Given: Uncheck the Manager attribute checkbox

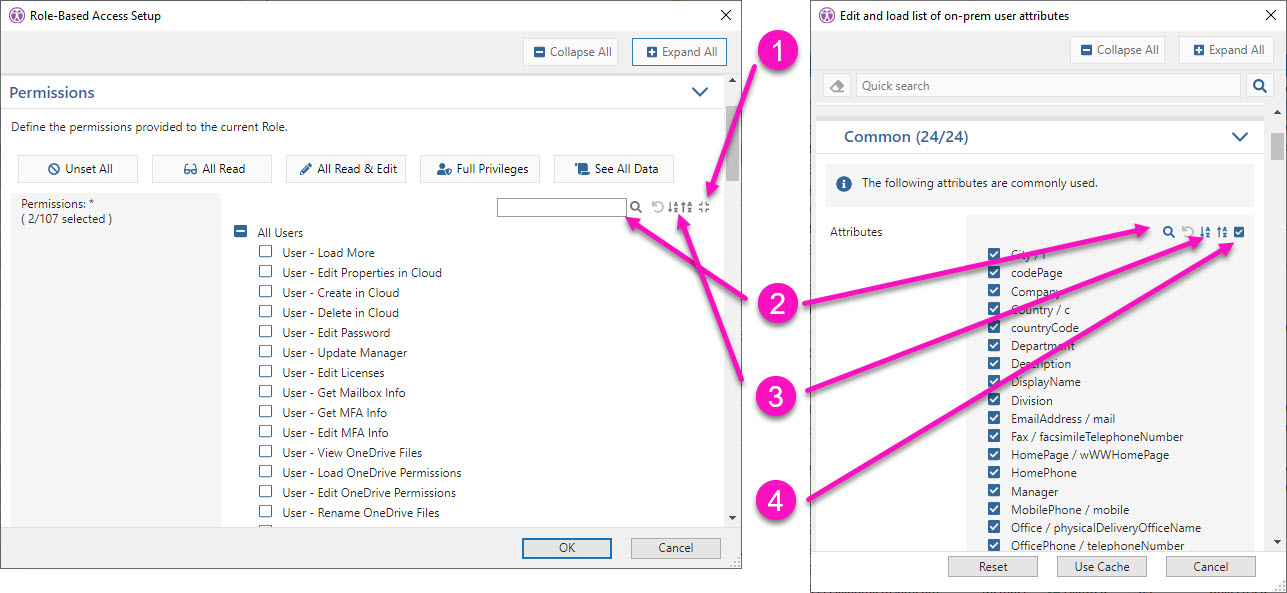Looking at the screenshot, I should (x=993, y=491).
